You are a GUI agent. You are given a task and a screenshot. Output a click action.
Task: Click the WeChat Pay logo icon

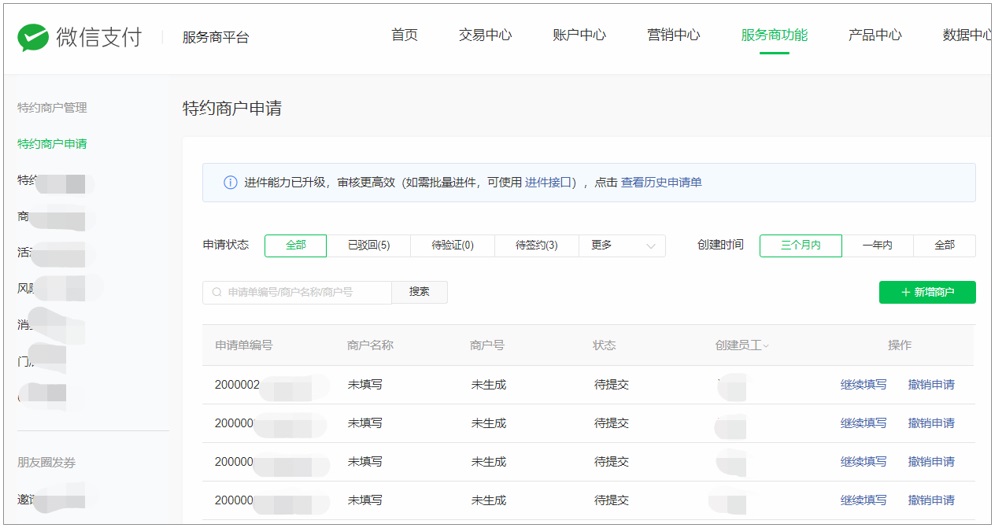[33, 37]
